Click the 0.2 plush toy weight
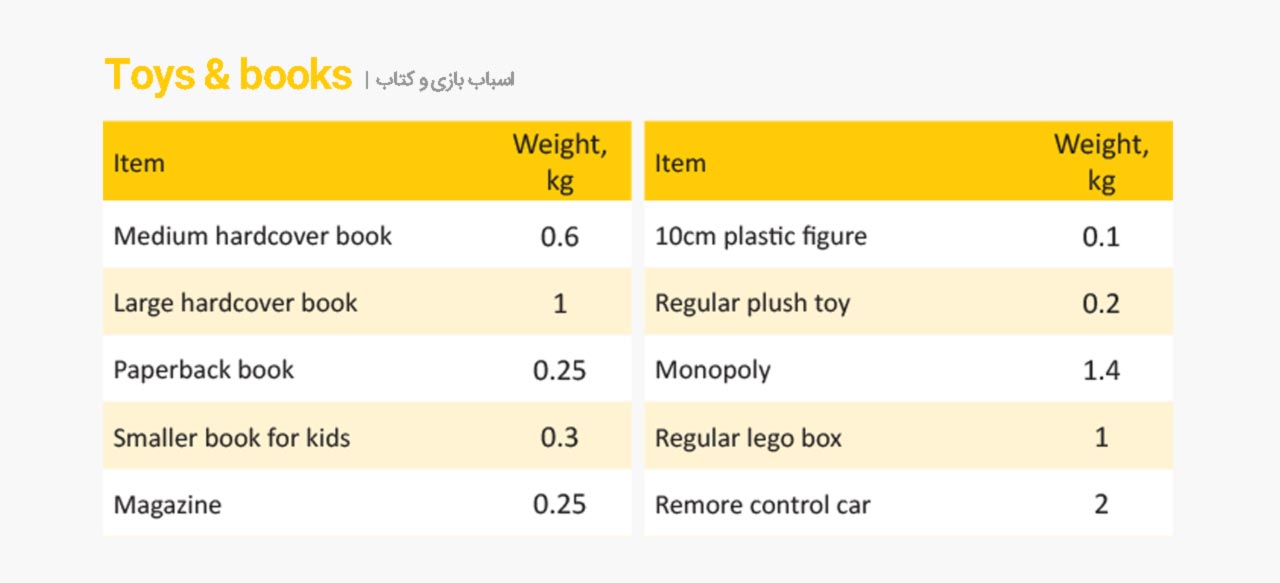This screenshot has height=583, width=1280. (1101, 304)
